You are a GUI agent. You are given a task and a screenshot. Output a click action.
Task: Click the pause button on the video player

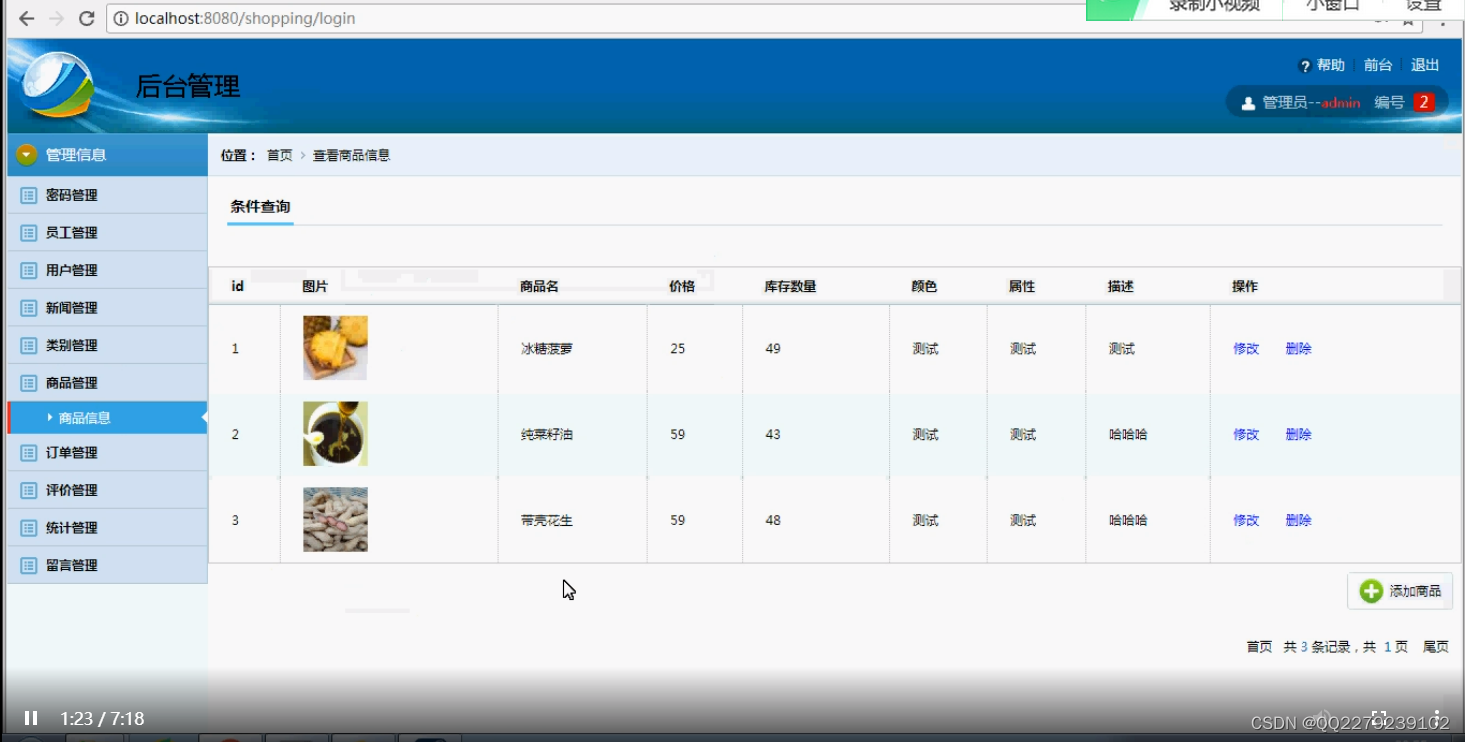click(x=29, y=717)
